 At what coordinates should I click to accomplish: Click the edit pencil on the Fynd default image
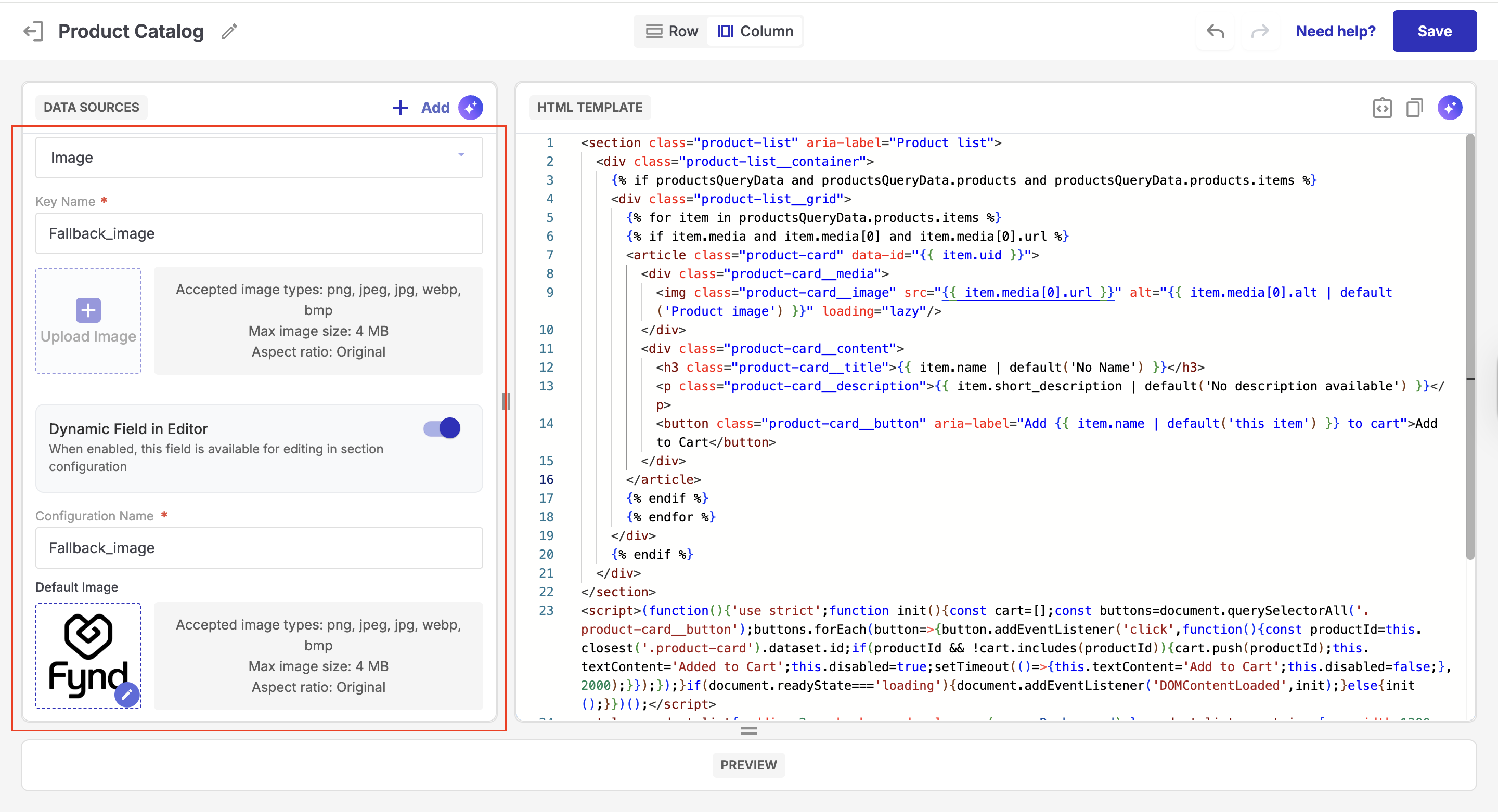127,693
